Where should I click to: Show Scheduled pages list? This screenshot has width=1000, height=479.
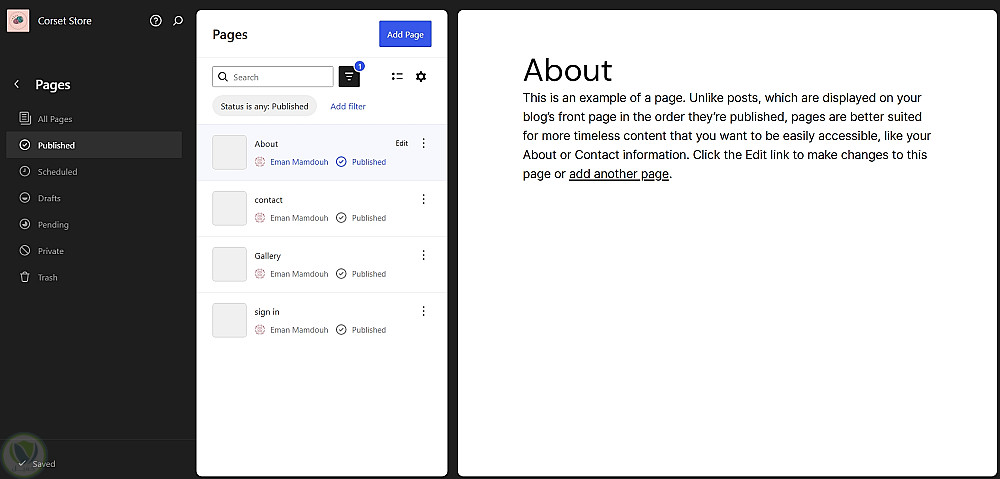pos(57,172)
